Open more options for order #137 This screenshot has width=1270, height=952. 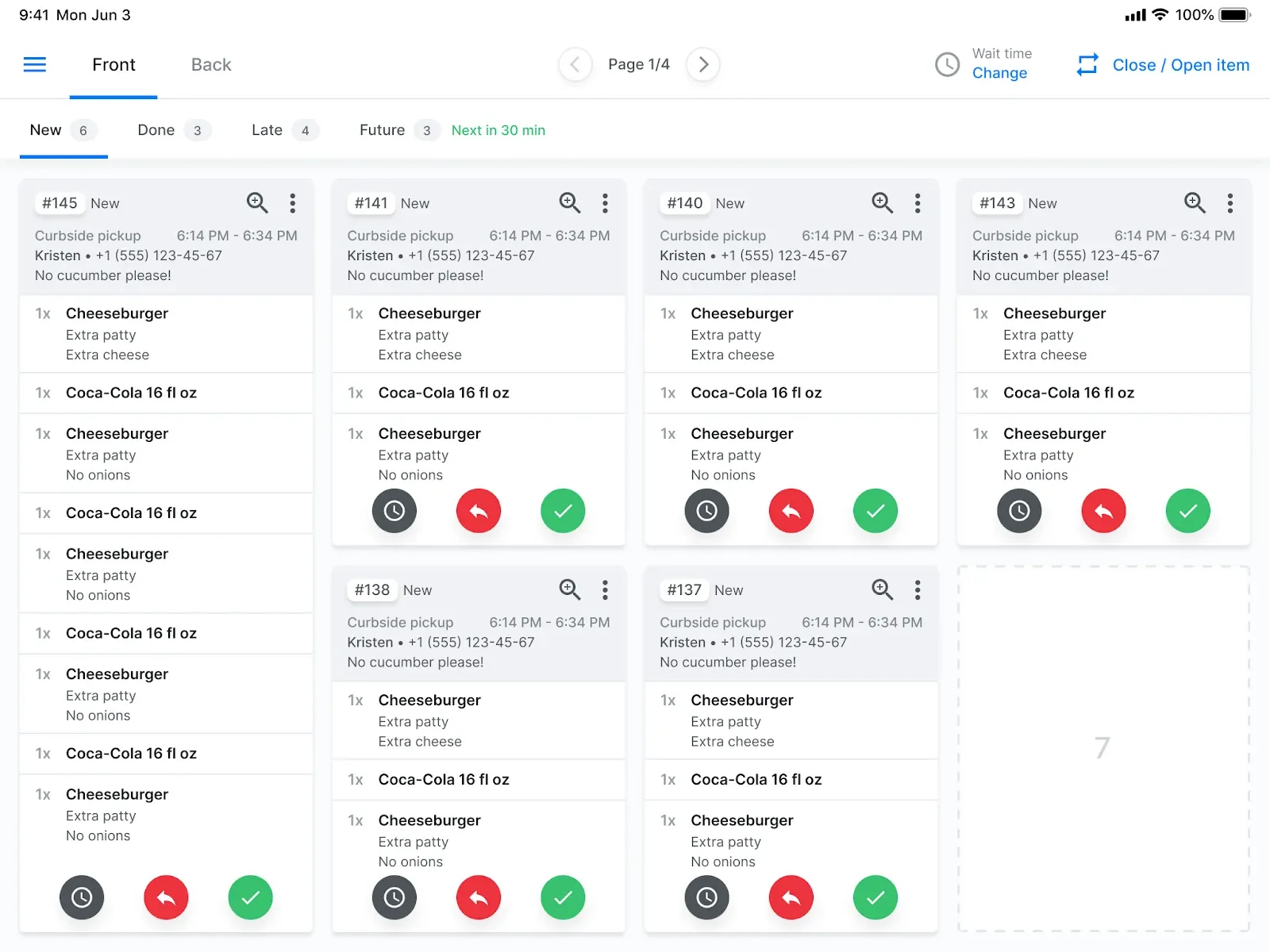[x=918, y=589]
